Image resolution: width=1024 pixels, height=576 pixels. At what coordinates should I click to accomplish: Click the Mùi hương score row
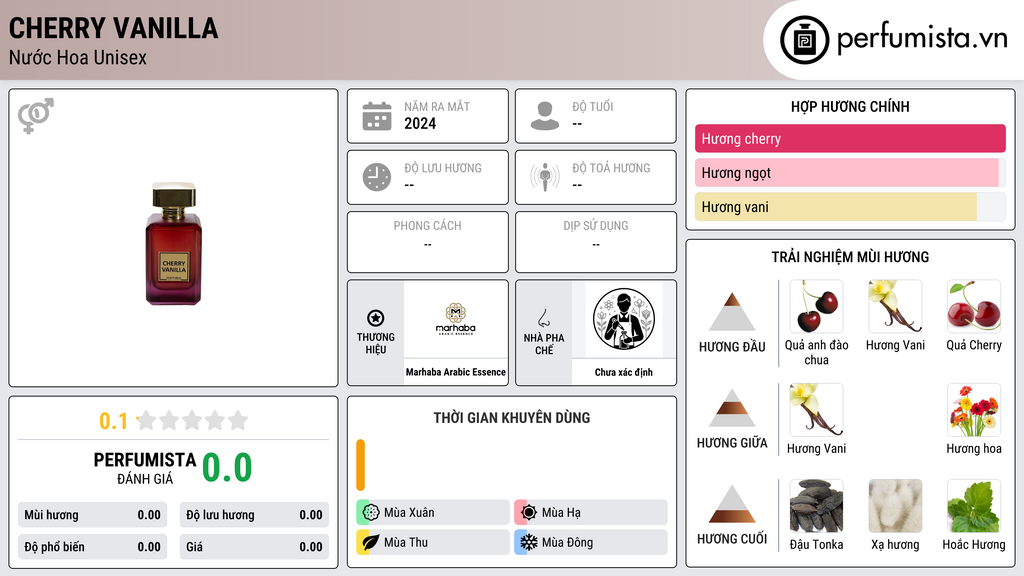click(93, 515)
